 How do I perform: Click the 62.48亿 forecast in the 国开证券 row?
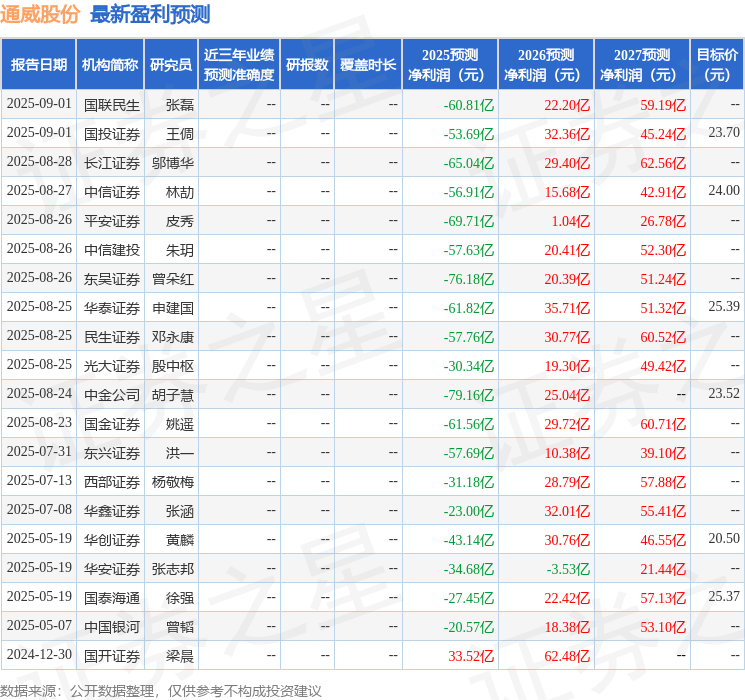point(566,656)
